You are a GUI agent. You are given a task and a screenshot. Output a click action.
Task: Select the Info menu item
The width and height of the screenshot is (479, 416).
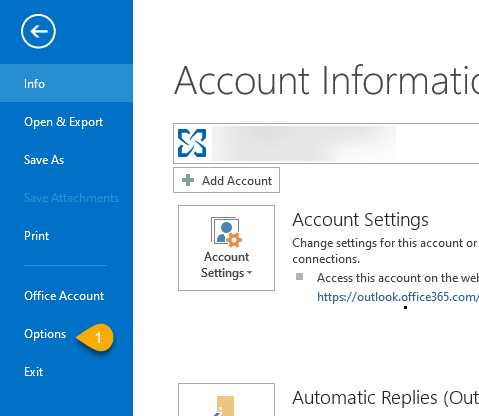pyautogui.click(x=66, y=83)
